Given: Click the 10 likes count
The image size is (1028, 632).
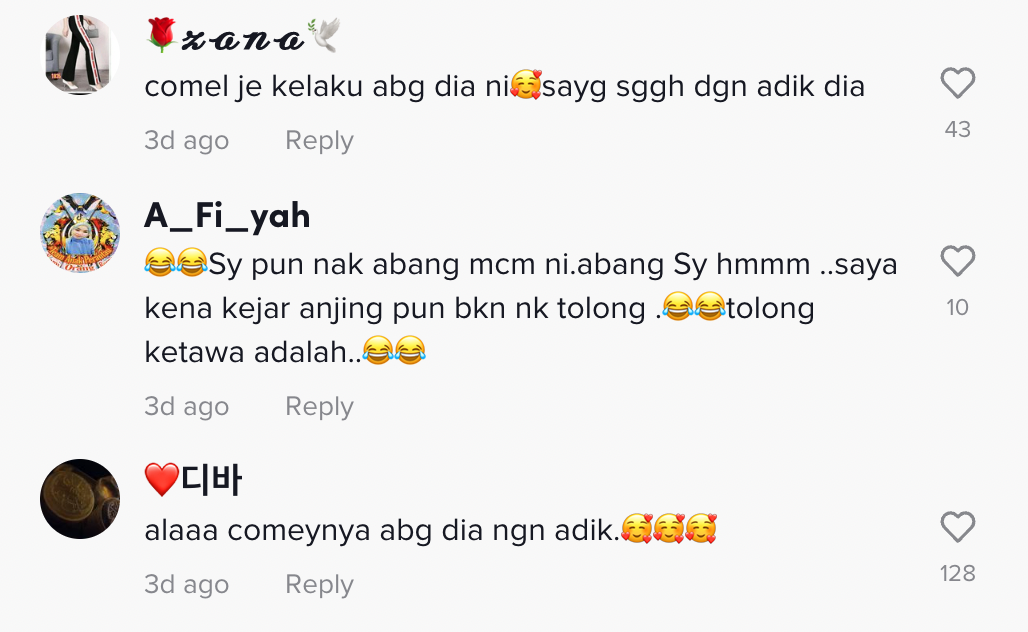Looking at the screenshot, I should pos(958,307).
